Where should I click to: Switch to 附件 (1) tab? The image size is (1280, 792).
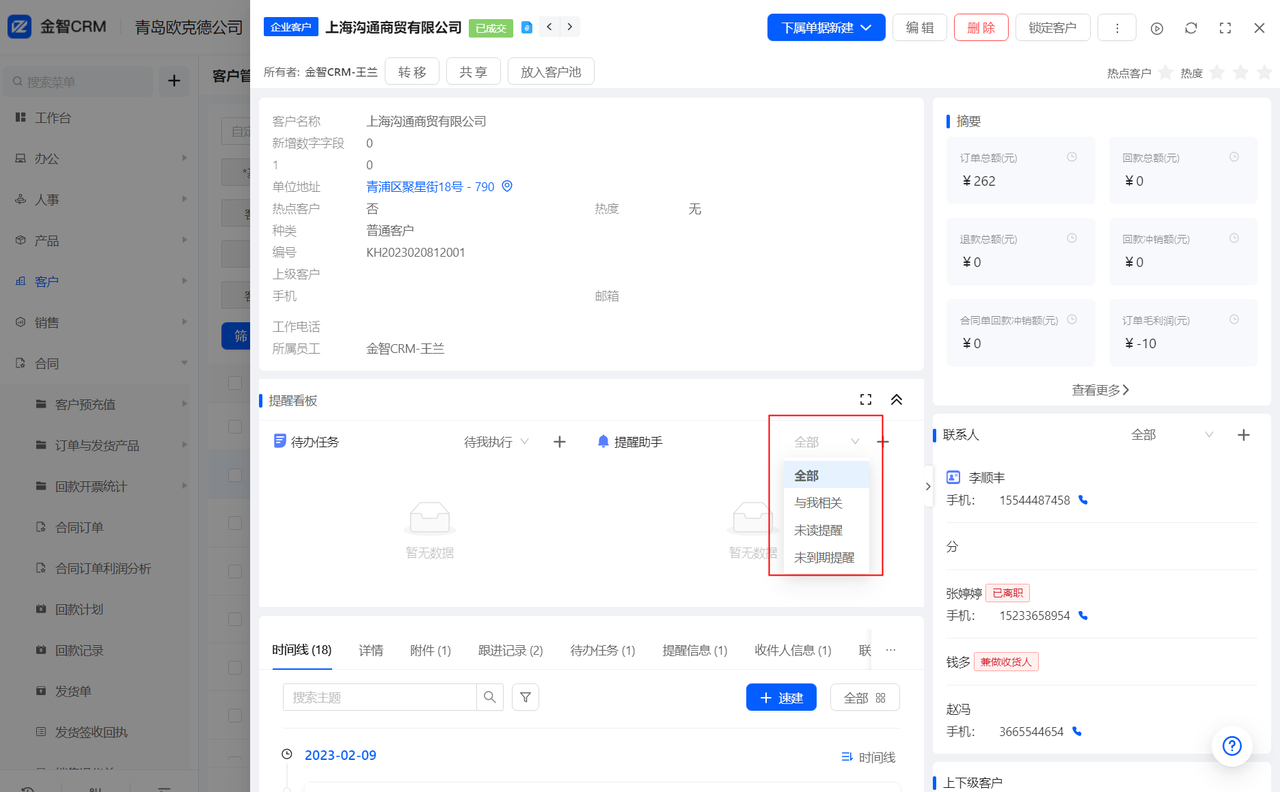[x=431, y=650]
